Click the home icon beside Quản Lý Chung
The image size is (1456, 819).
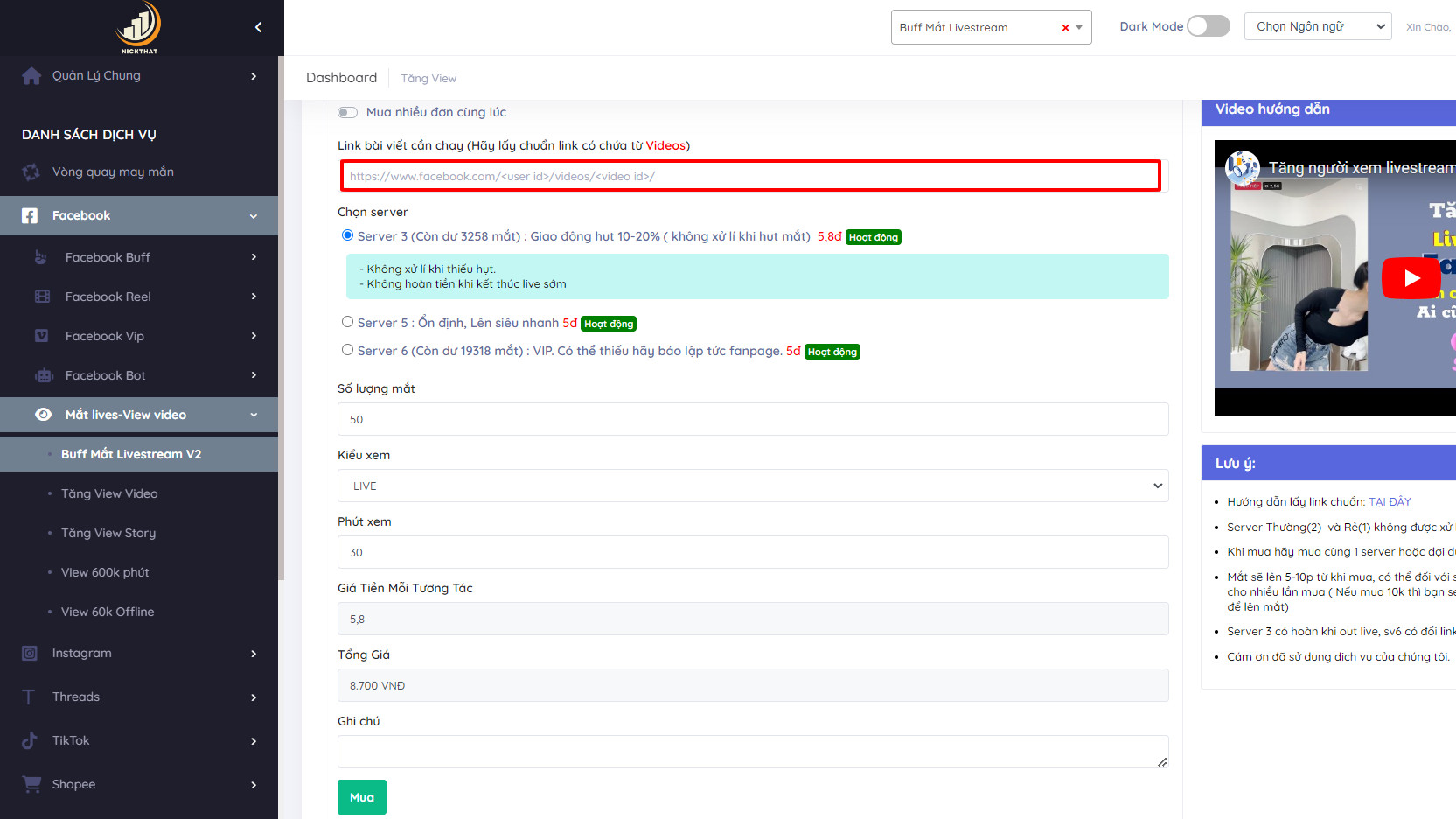click(x=31, y=76)
